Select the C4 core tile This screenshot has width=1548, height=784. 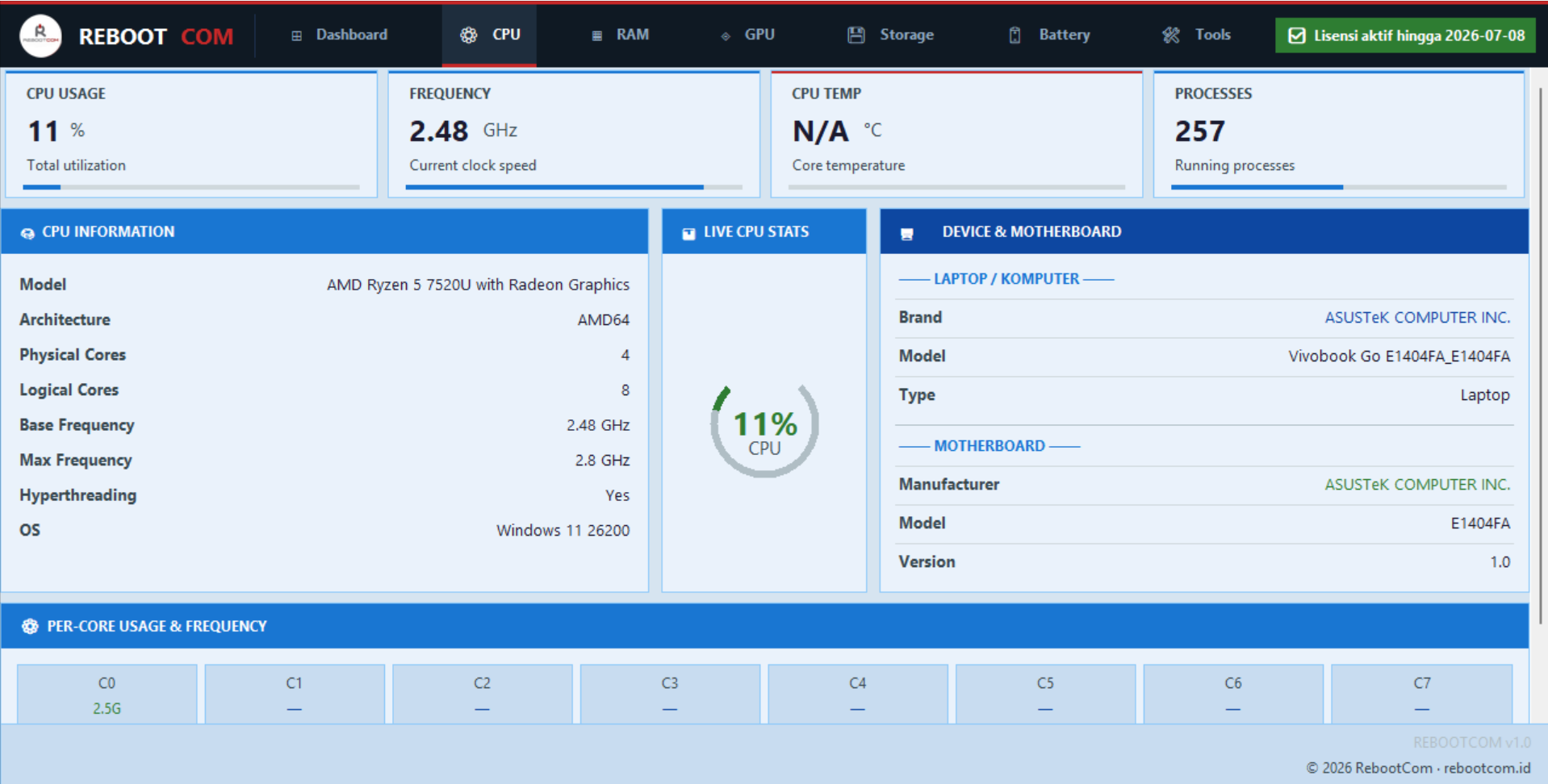(858, 694)
